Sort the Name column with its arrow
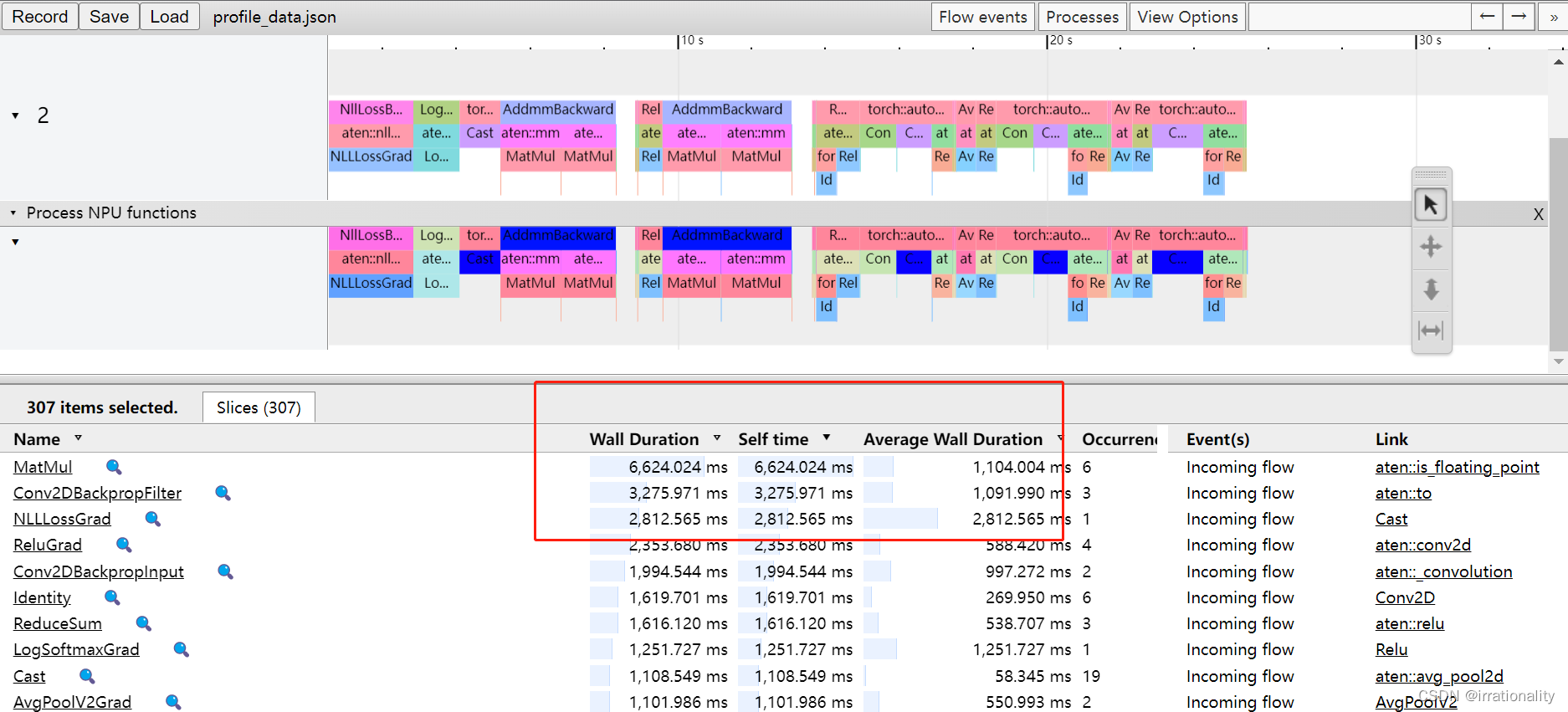The image size is (1568, 712). click(78, 438)
